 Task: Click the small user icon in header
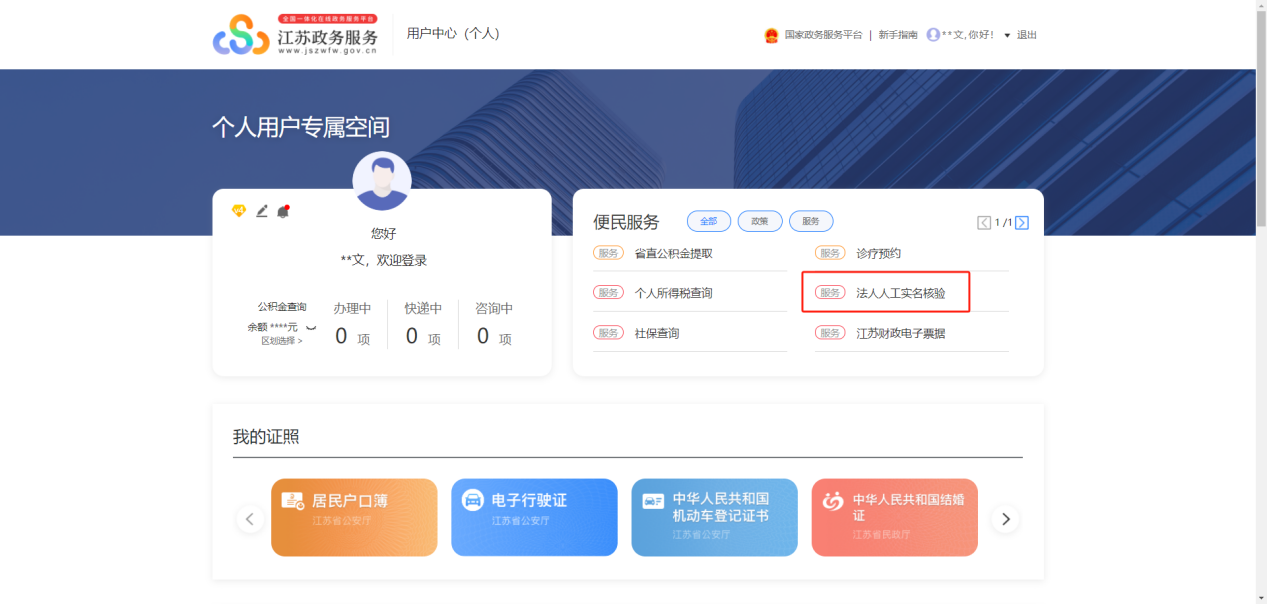933,35
